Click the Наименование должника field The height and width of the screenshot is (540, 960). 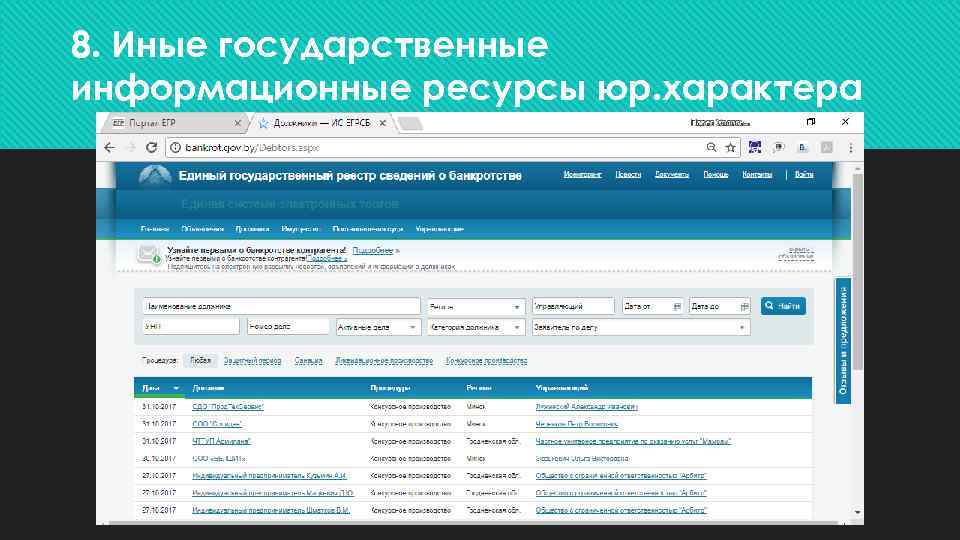[x=281, y=306]
